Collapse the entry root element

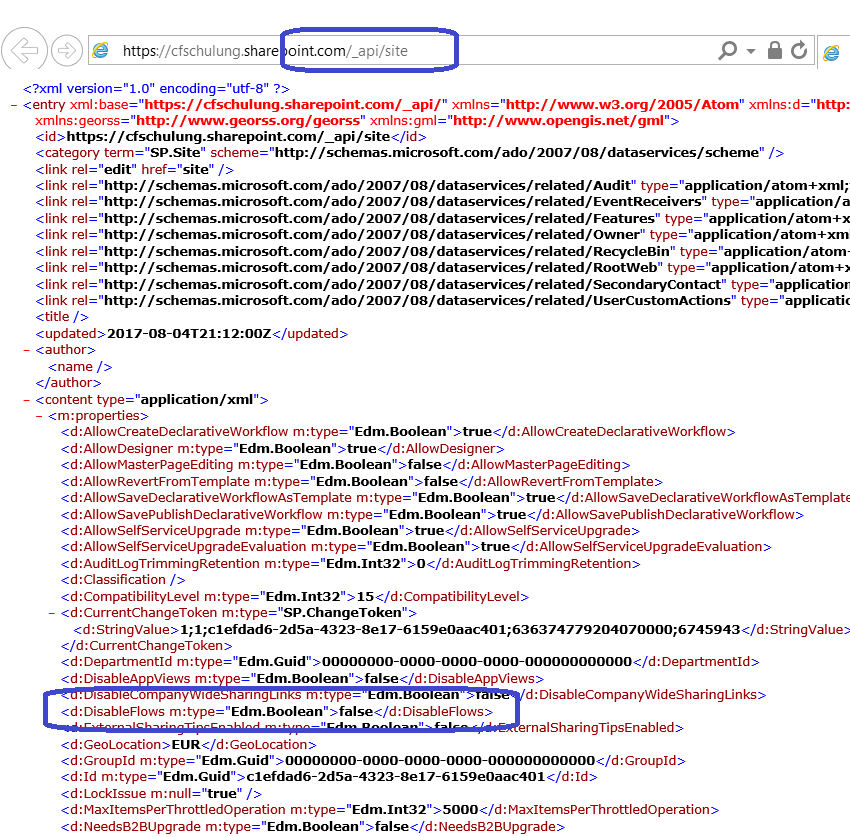14,105
